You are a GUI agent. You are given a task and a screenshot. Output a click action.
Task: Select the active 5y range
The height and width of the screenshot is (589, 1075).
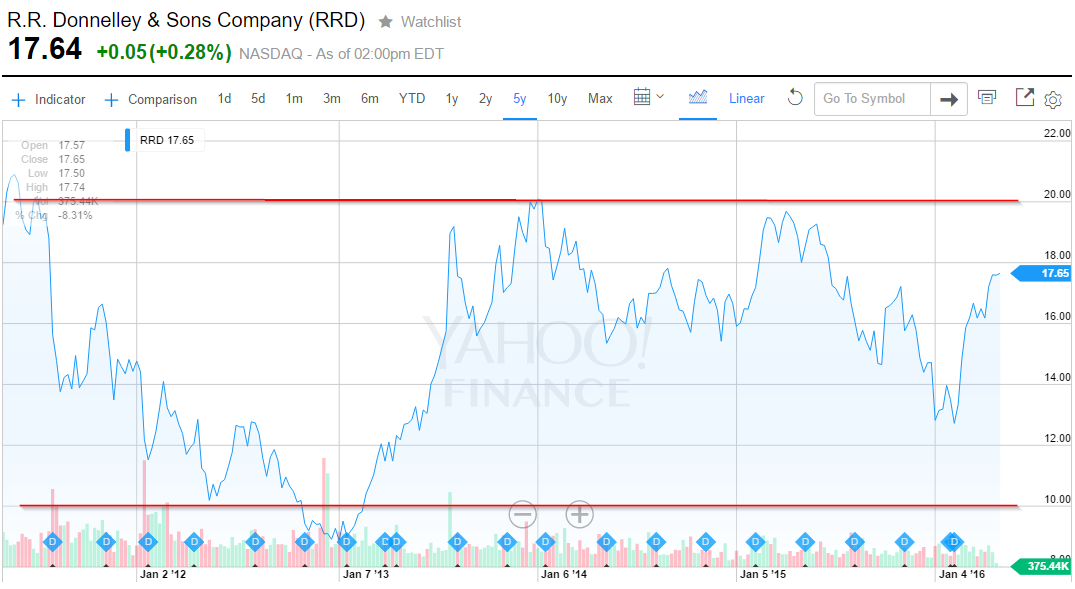(520, 99)
